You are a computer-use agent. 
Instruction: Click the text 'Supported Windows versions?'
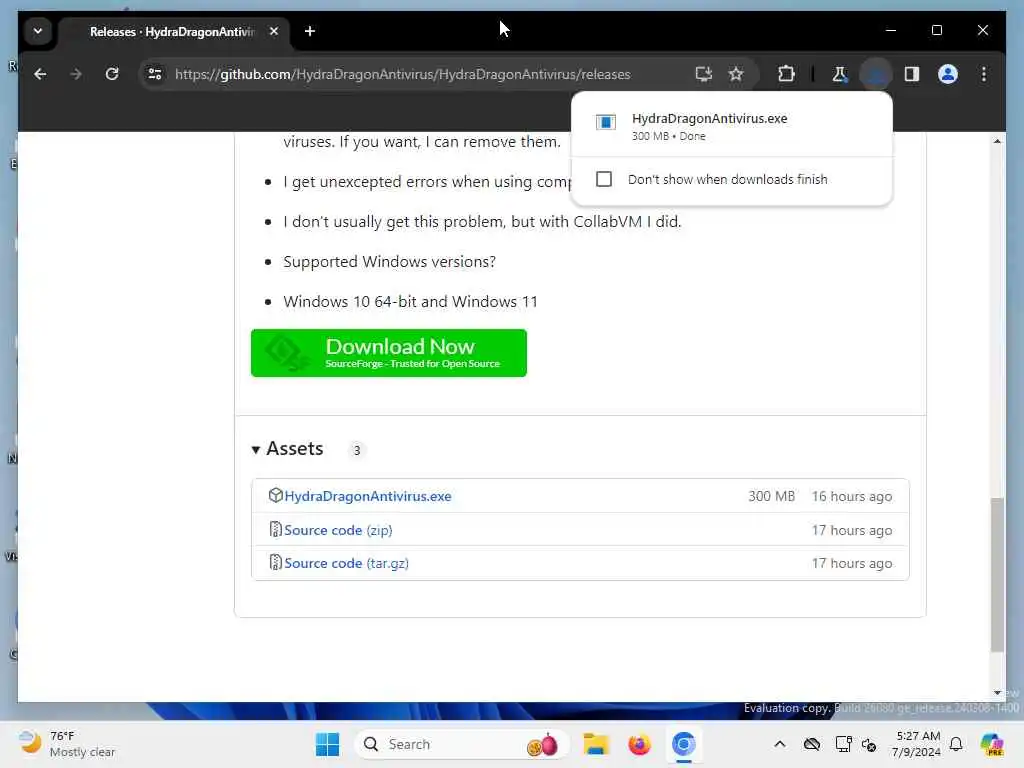pos(389,262)
